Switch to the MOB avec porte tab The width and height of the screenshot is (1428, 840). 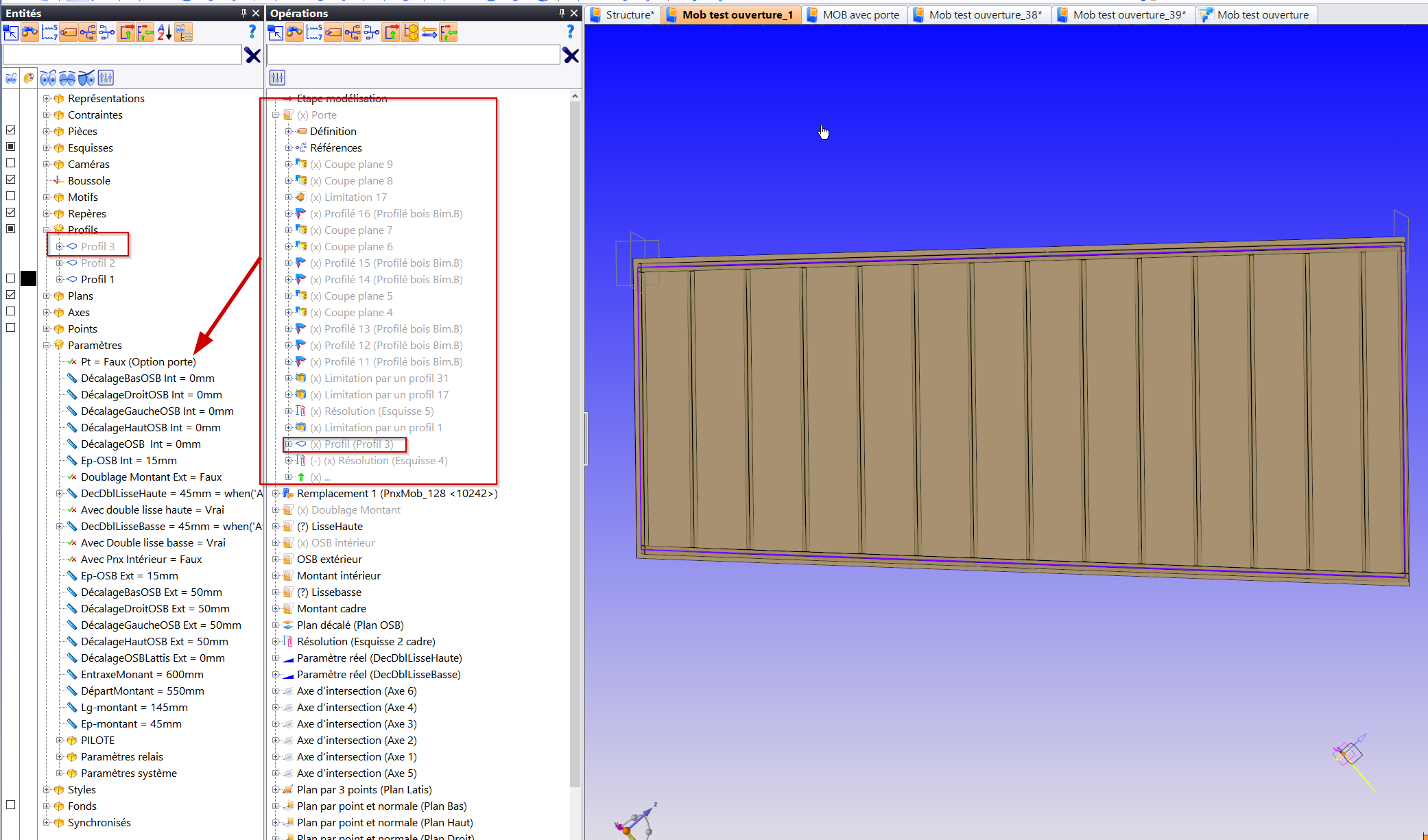tap(855, 14)
